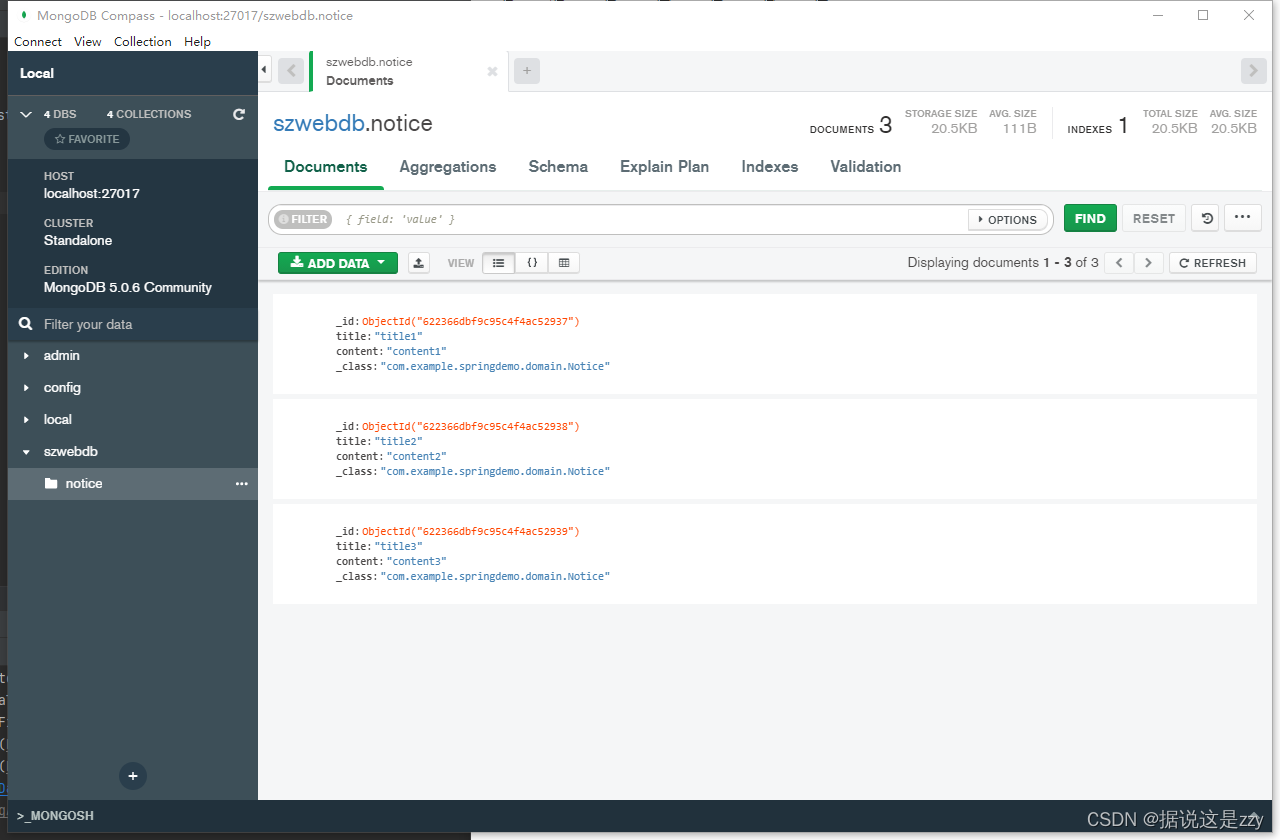The height and width of the screenshot is (840, 1280).
Task: Click the MongoDB 5.0.6 Community edition text
Action: (128, 288)
